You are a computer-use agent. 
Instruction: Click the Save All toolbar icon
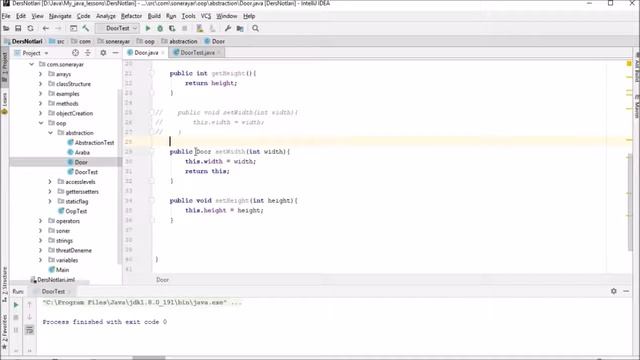click(18, 29)
